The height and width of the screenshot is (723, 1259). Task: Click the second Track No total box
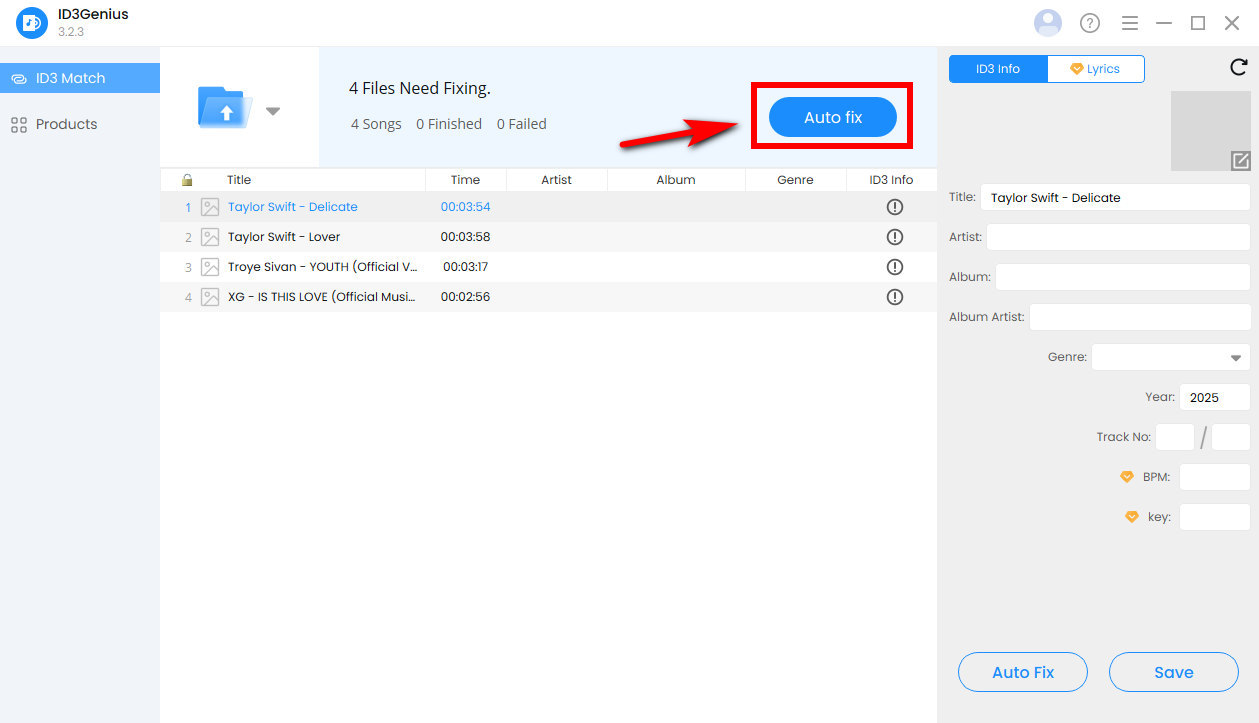tap(1231, 437)
